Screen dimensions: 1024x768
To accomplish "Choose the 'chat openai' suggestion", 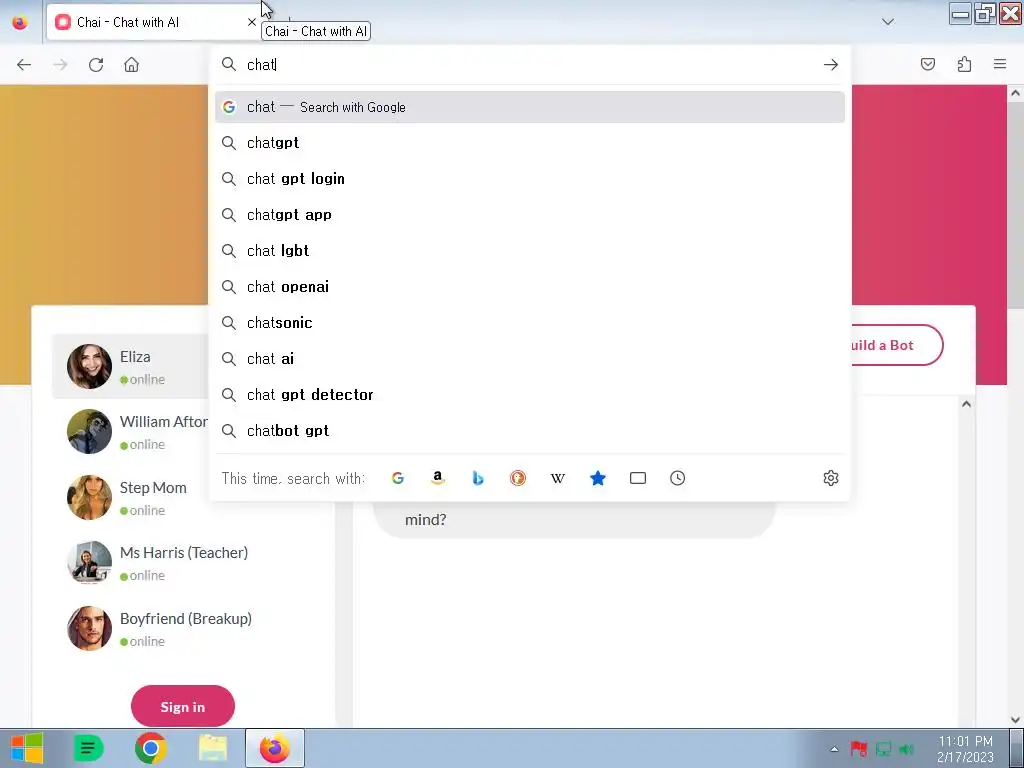I will pyautogui.click(x=530, y=287).
